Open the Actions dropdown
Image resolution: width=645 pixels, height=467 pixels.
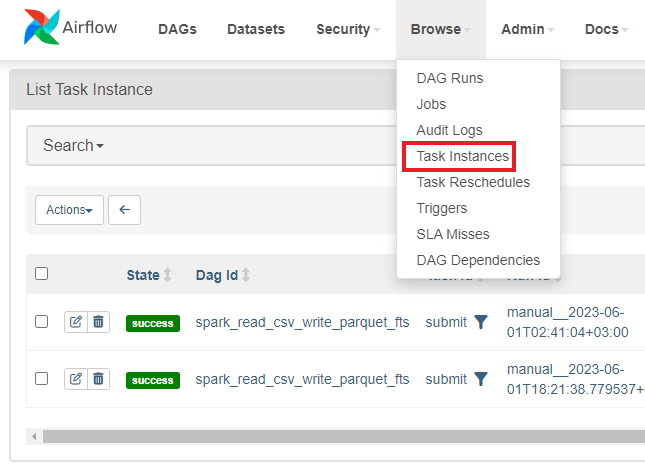[69, 210]
